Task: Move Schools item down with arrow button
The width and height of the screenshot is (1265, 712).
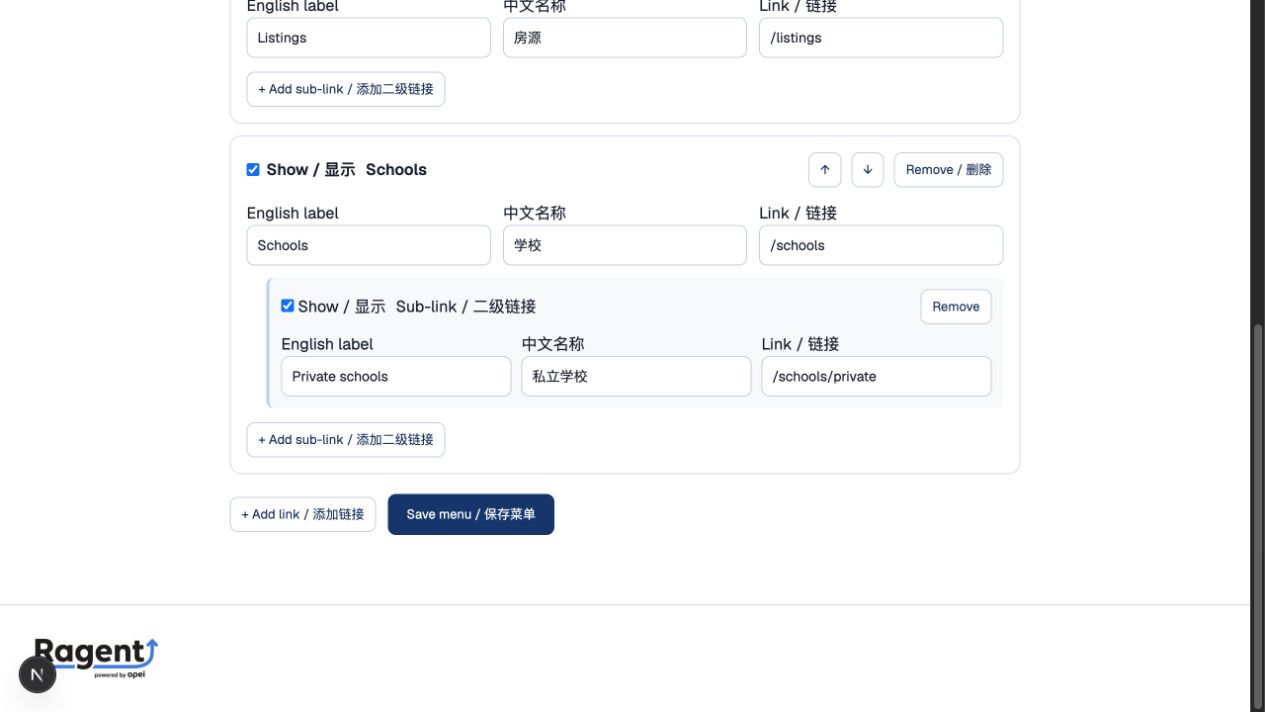Action: coord(868,170)
